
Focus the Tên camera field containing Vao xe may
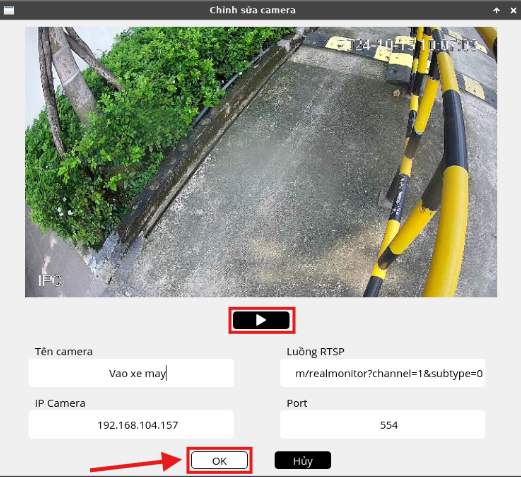click(131, 373)
